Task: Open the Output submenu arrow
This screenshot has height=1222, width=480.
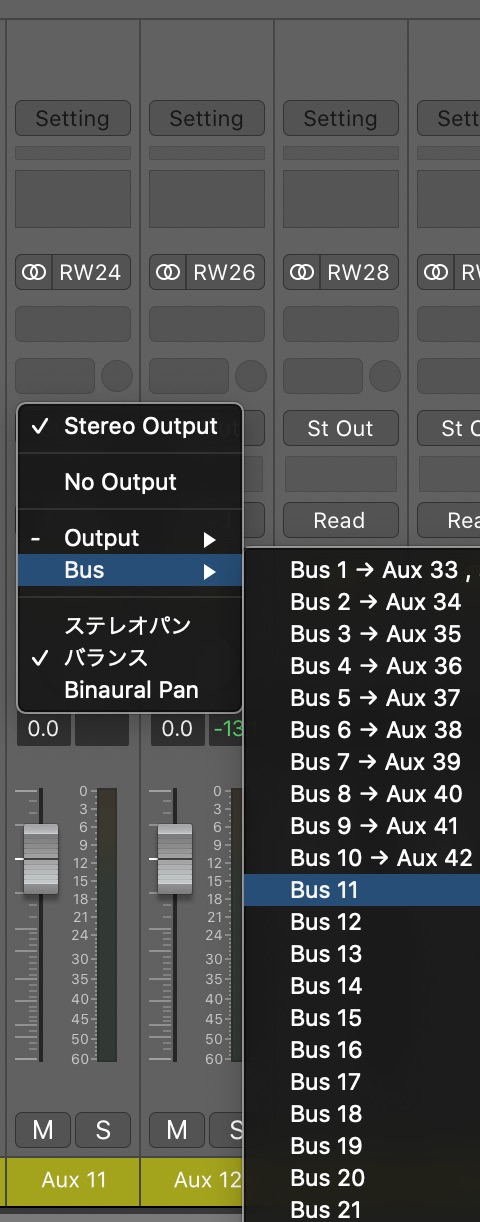Action: tap(210, 539)
